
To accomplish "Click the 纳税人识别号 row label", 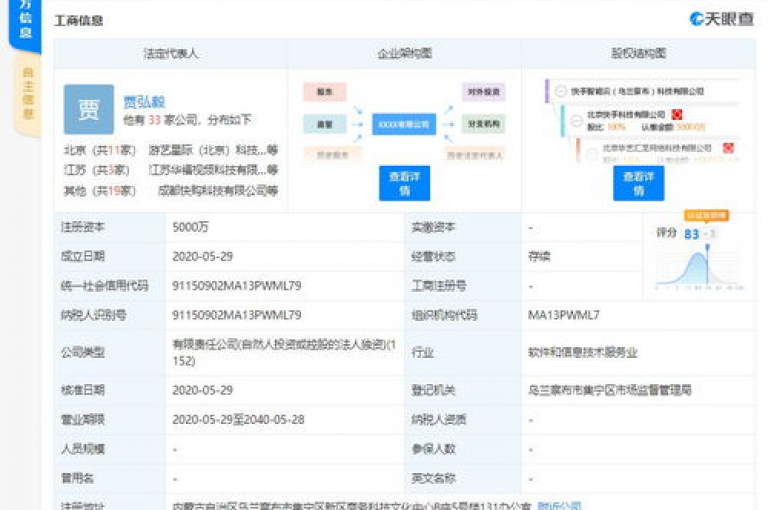I will point(93,315).
